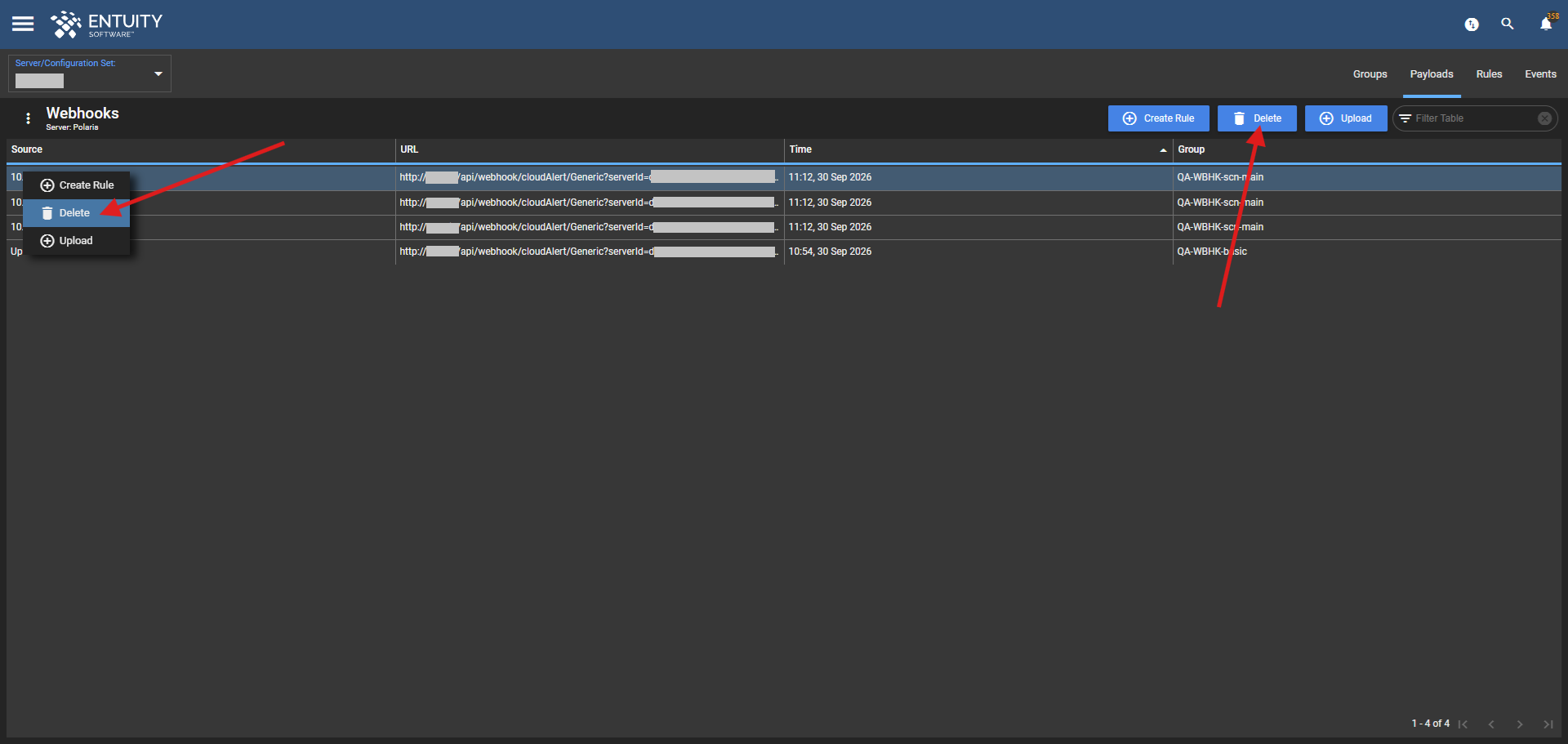Switch to the Rules tab
This screenshot has width=1568, height=744.
(1489, 74)
